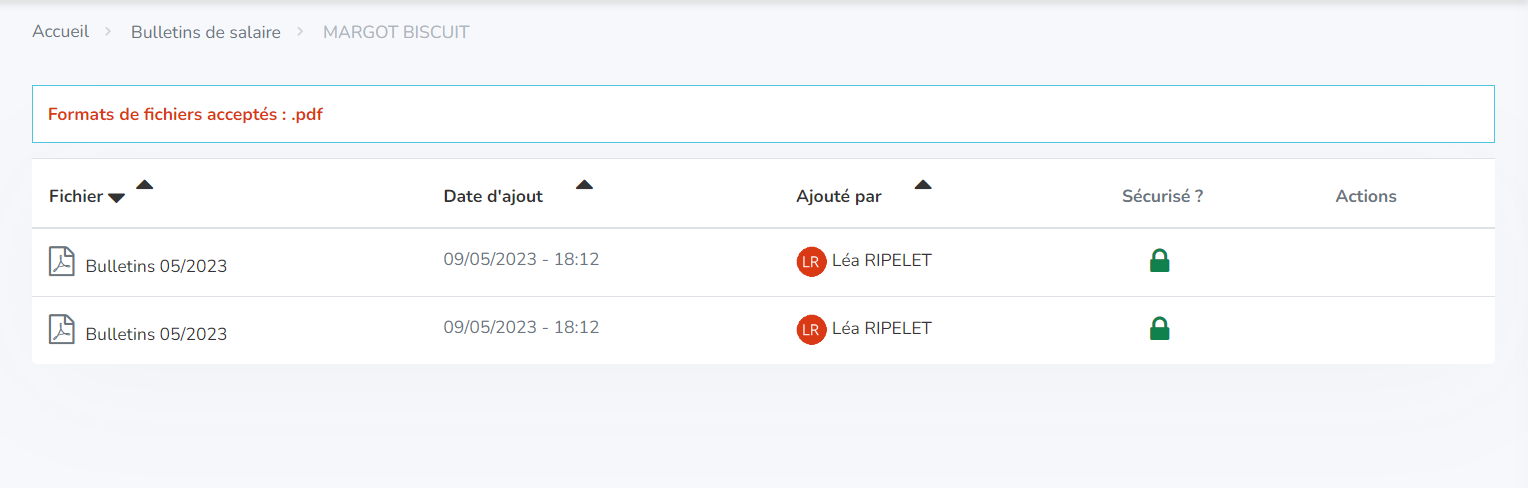Viewport: 1528px width, 488px height.
Task: Click the accepted file formats banner
Action: coord(763,114)
